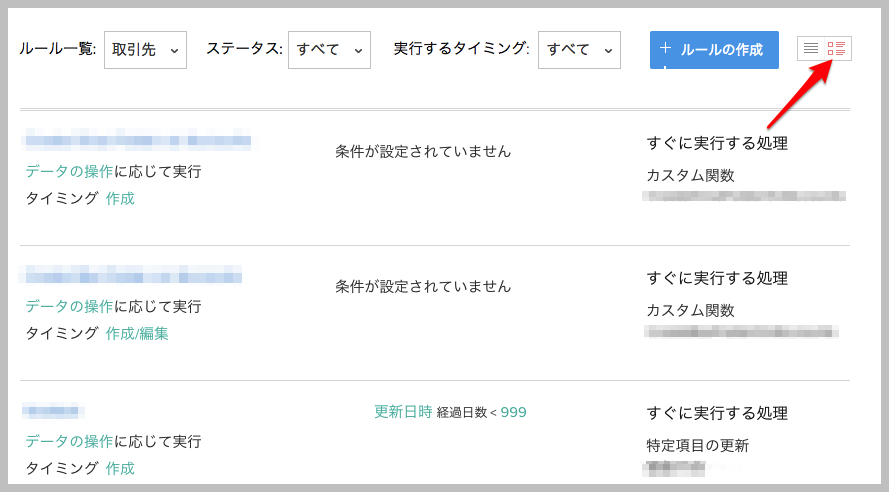Open the ルール一覧 取引先 dropdown

[145, 50]
